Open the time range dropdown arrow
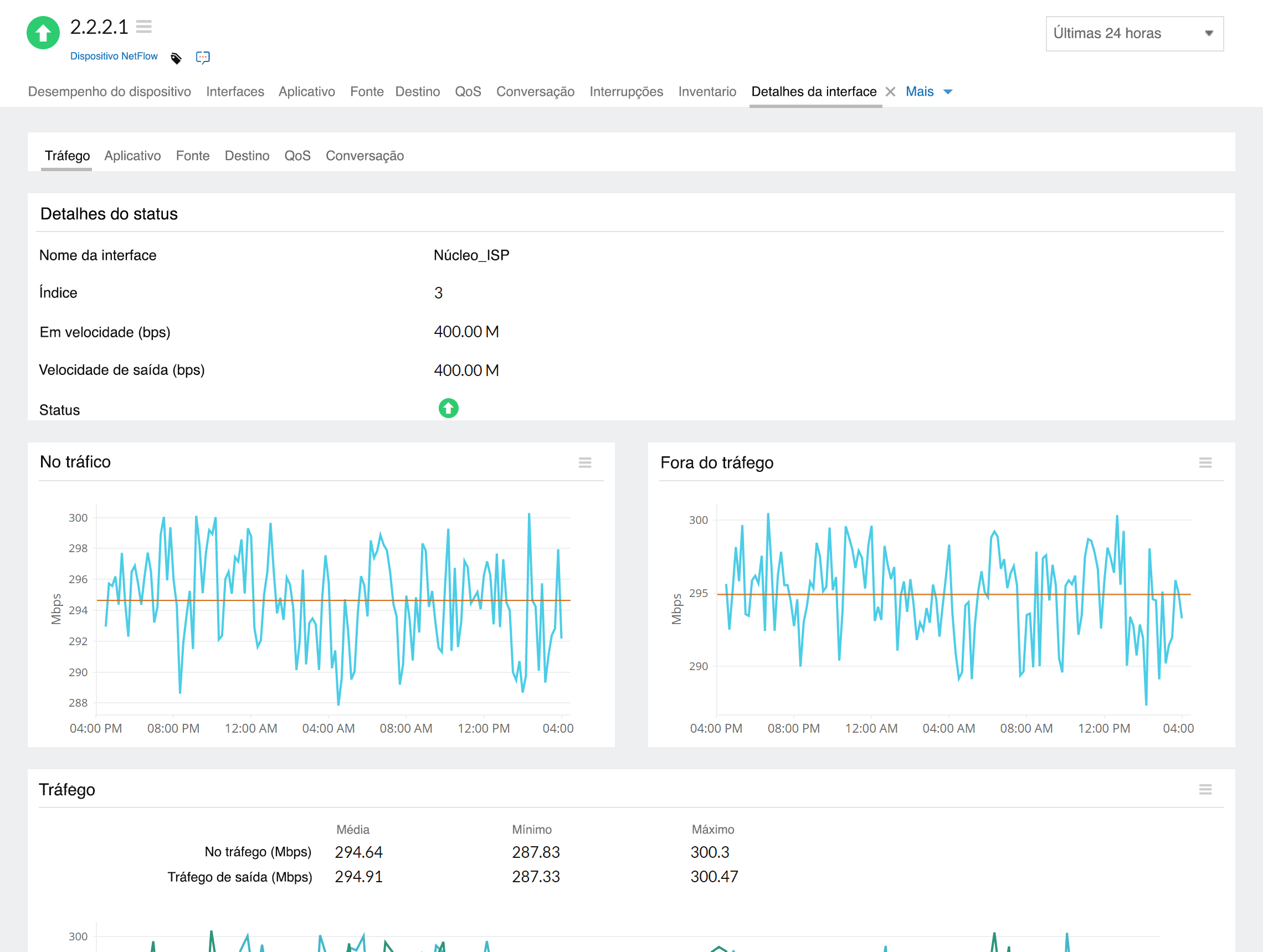This screenshot has width=1263, height=952. coord(1209,34)
